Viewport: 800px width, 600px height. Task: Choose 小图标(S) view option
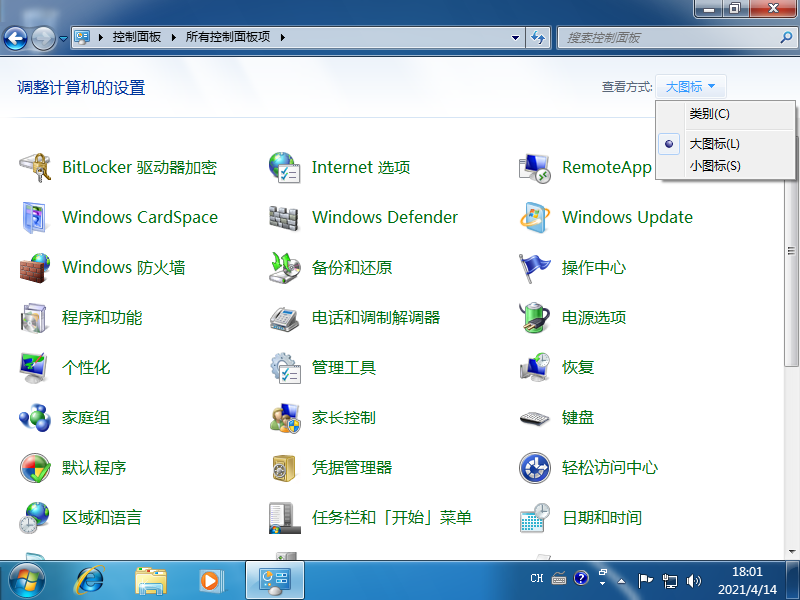(x=714, y=166)
